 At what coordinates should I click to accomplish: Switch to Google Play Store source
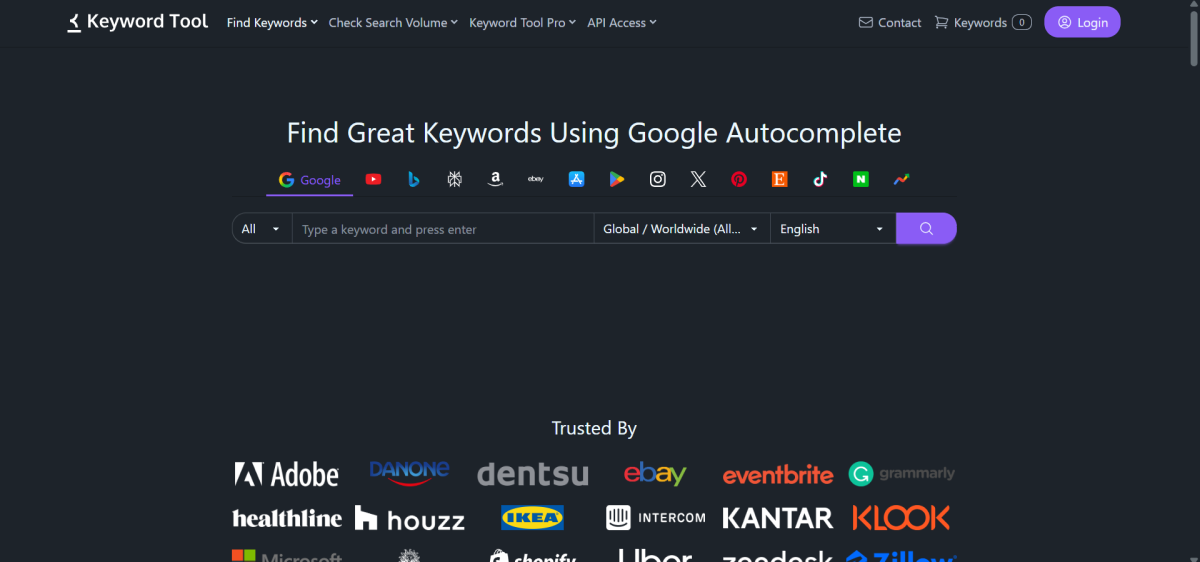tap(617, 179)
